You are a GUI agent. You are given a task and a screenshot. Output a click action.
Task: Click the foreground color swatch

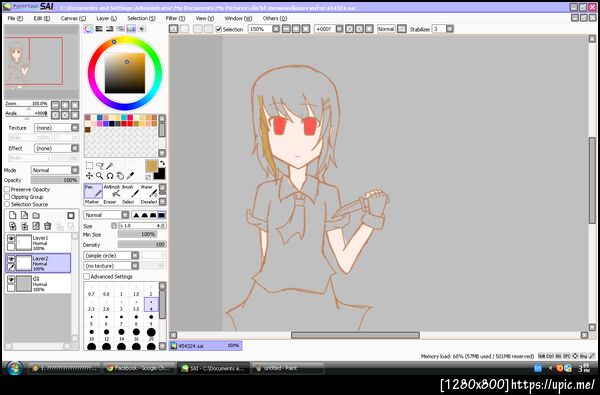point(151,166)
